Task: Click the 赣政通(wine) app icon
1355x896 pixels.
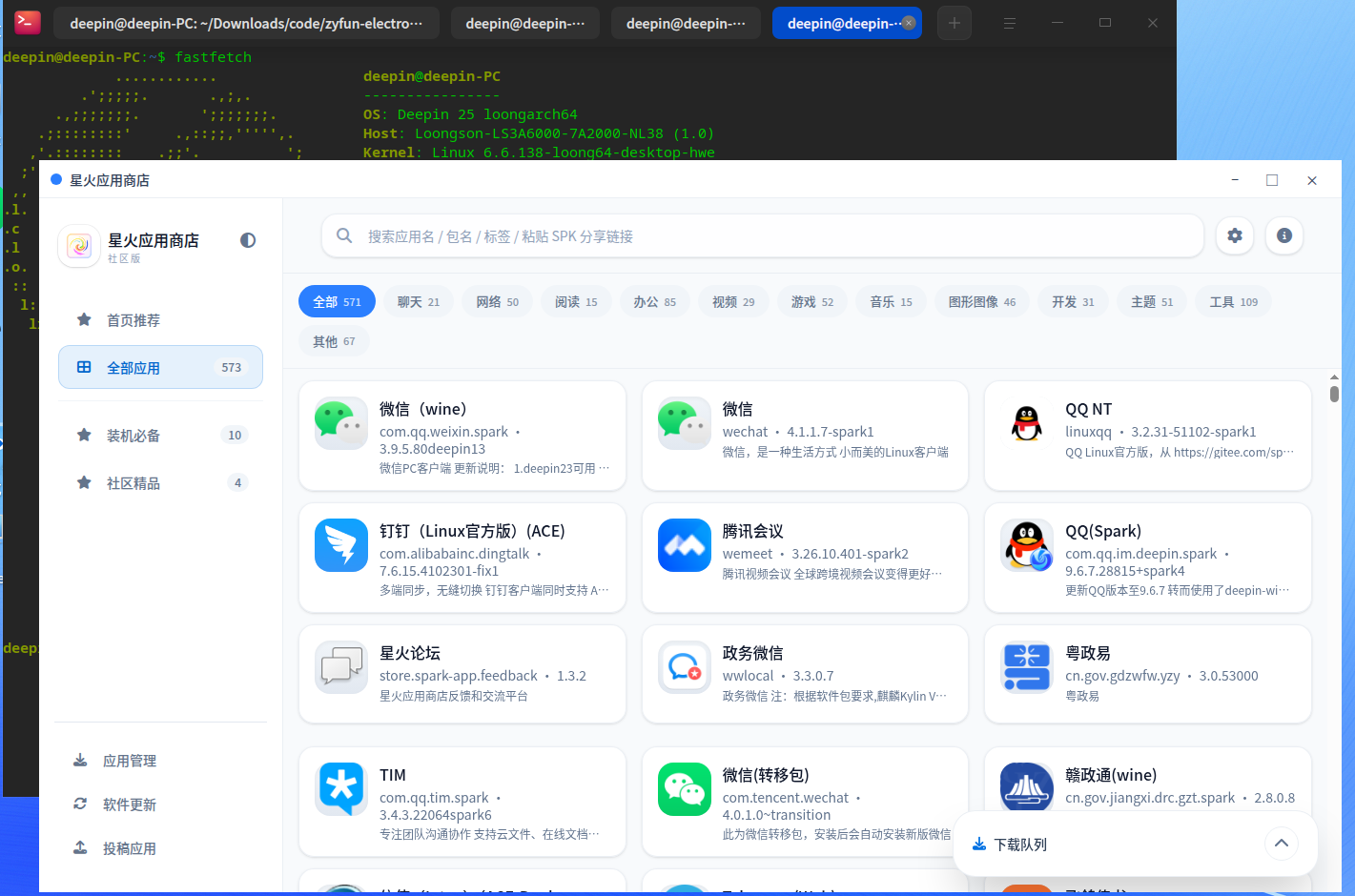Action: (1027, 787)
